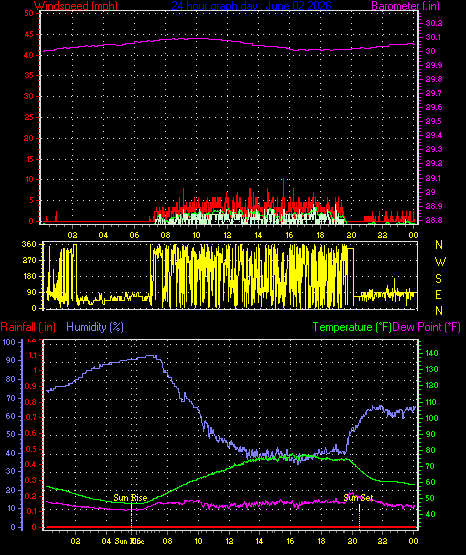Select the Humidity (%) legend label
Screen dimensions: 466x555
click(95, 327)
